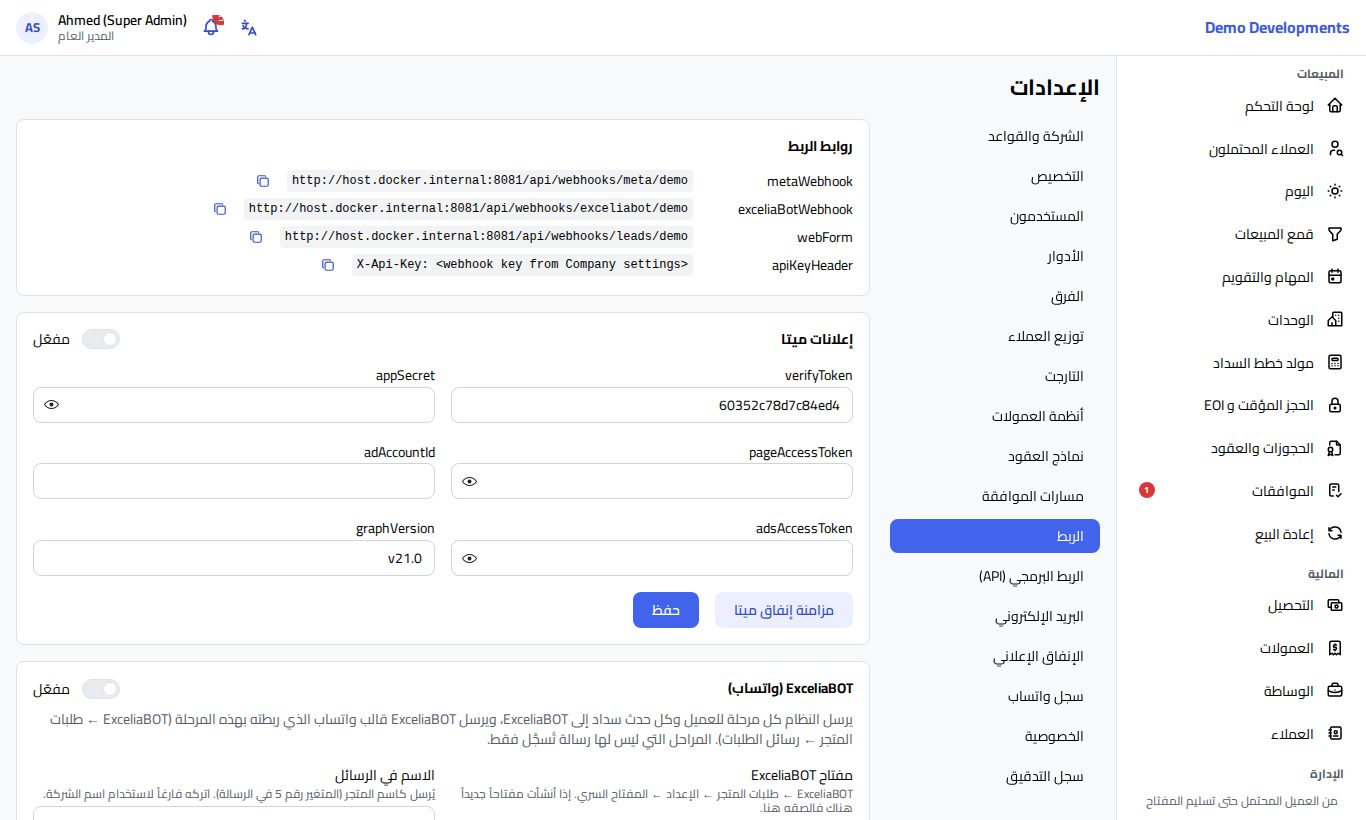Click into the adAccountId field

(234, 481)
